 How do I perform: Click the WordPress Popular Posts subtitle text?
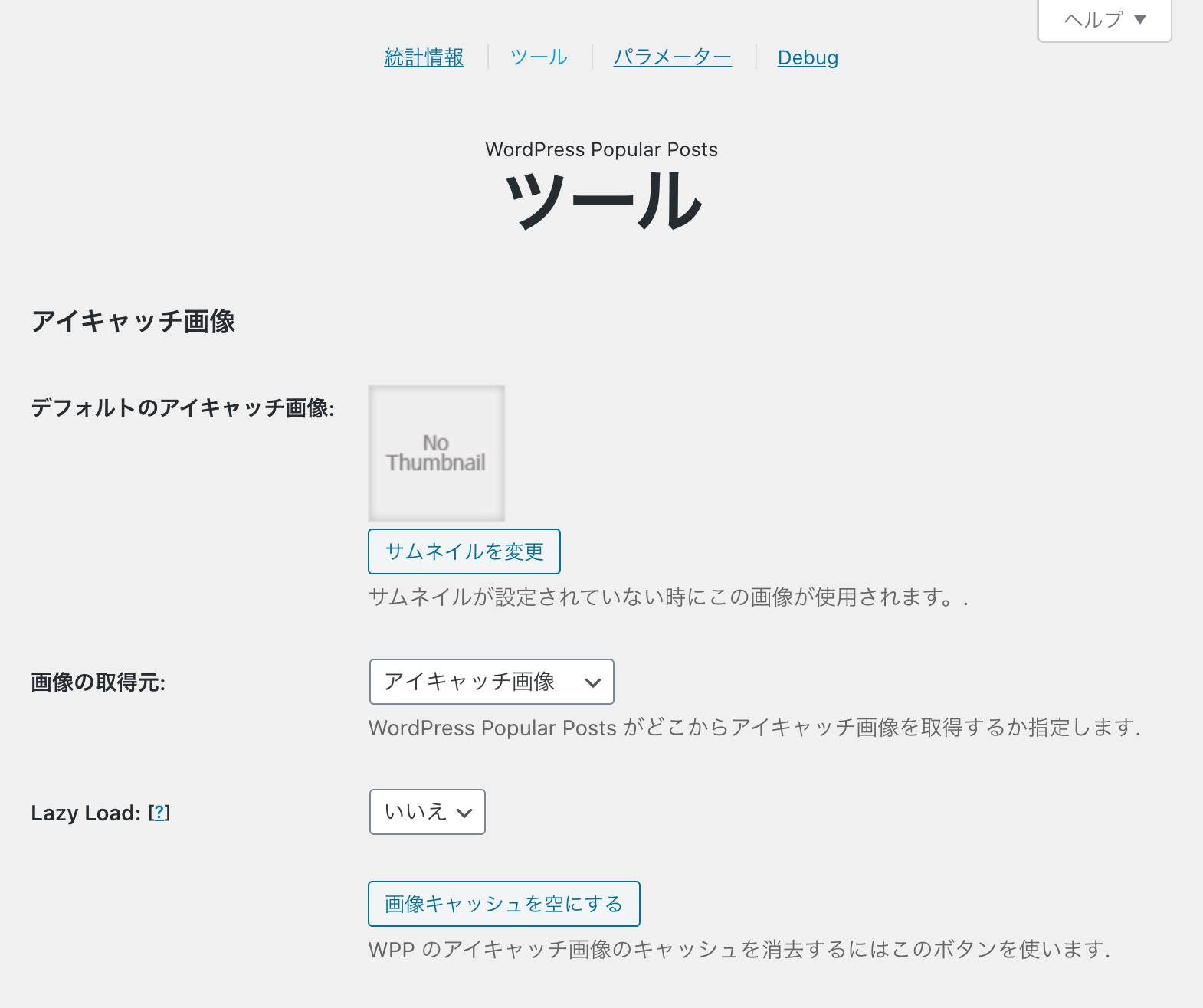tap(601, 149)
